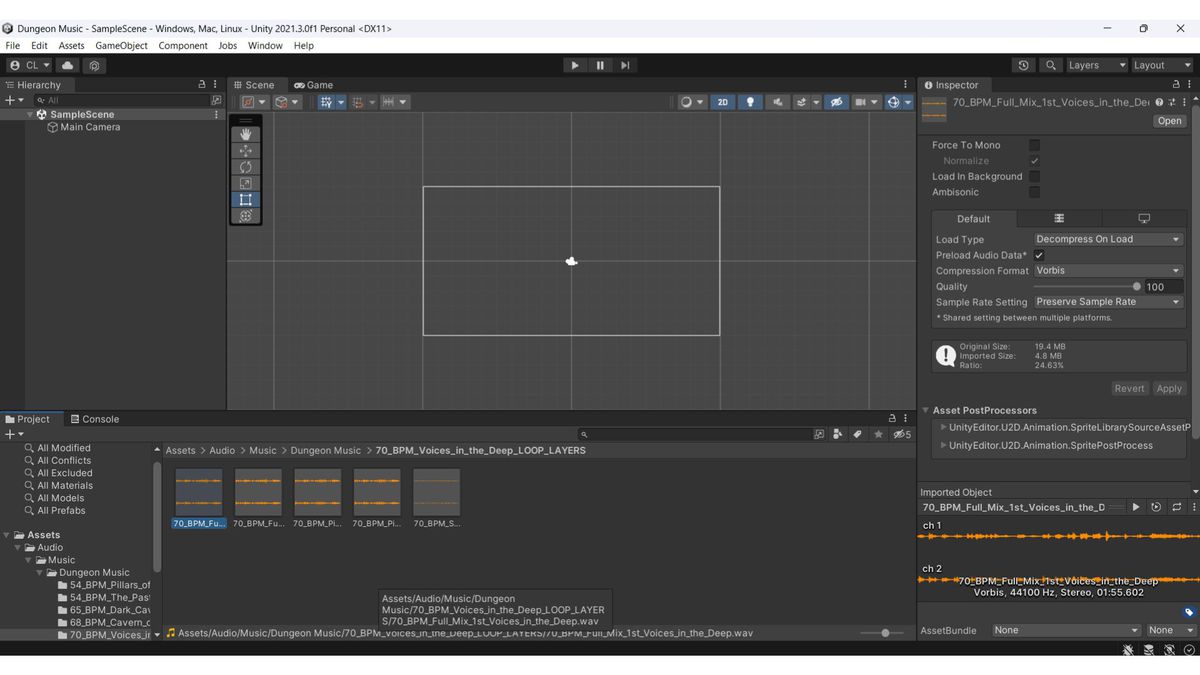The height and width of the screenshot is (675, 1200).
Task: Open the GameObject menu
Action: 121,45
